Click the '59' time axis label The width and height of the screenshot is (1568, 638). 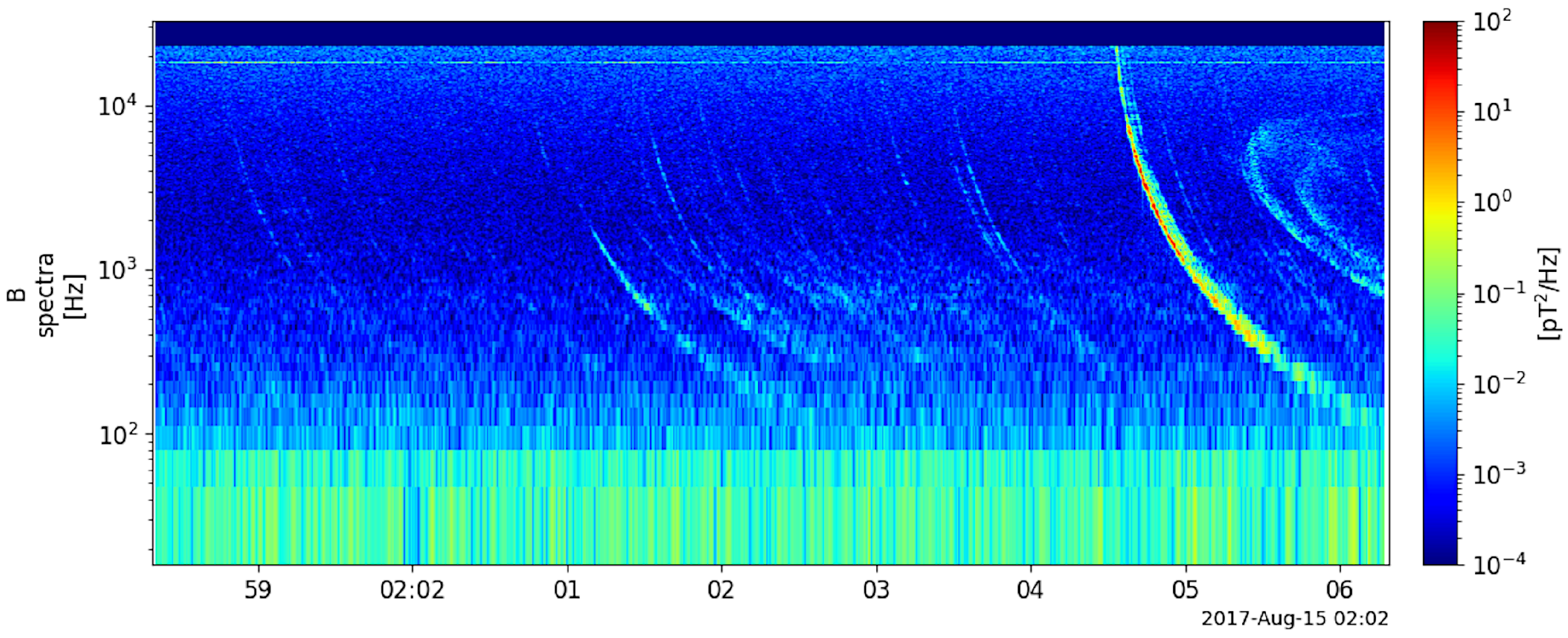pyautogui.click(x=259, y=590)
